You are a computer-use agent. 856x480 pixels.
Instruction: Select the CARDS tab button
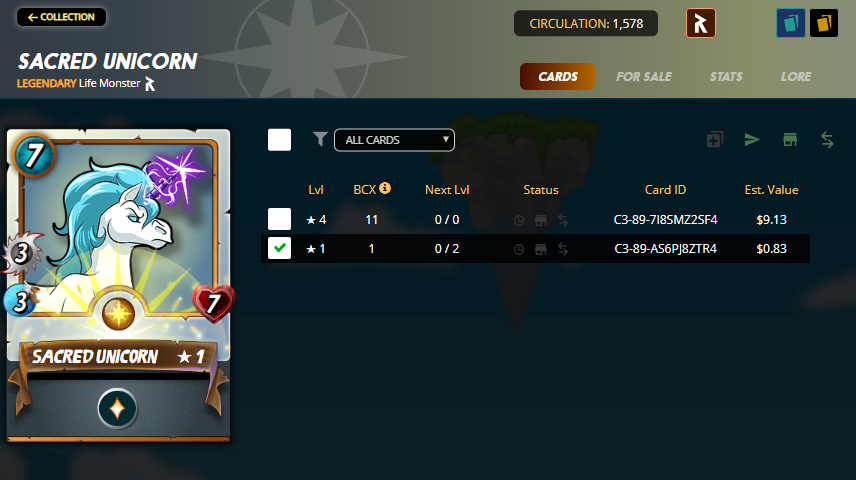[x=557, y=76]
